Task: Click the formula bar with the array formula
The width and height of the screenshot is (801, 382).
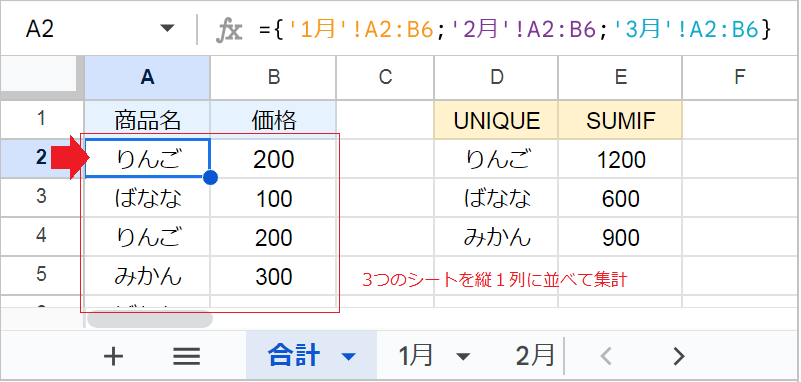Action: coord(516,30)
